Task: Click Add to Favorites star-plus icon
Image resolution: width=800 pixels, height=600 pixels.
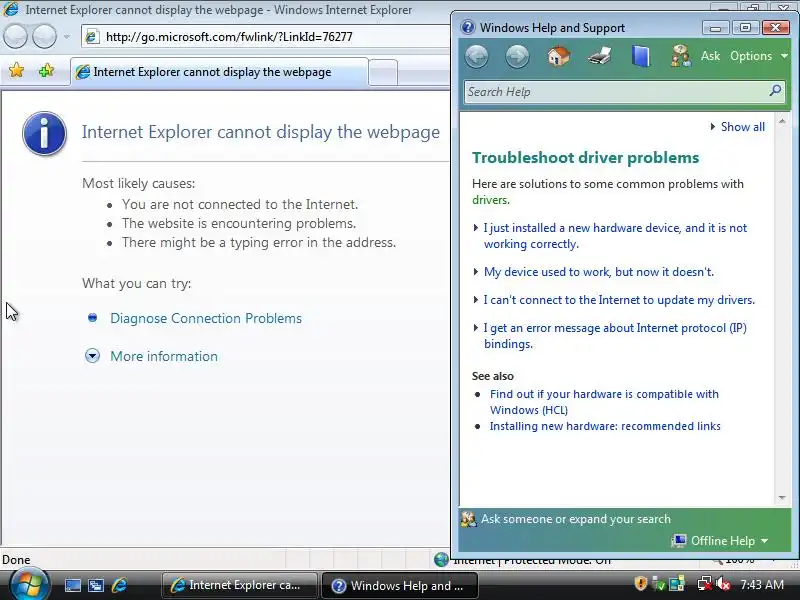Action: [46, 70]
